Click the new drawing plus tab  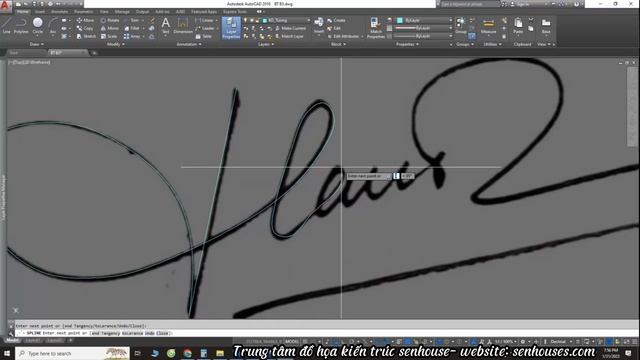coord(93,53)
